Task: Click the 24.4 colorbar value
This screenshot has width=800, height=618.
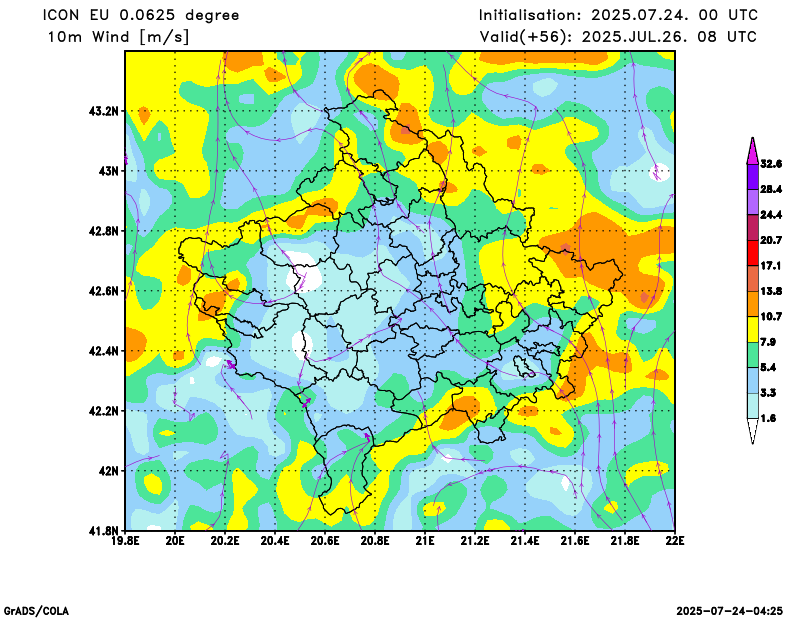Action: [x=771, y=215]
